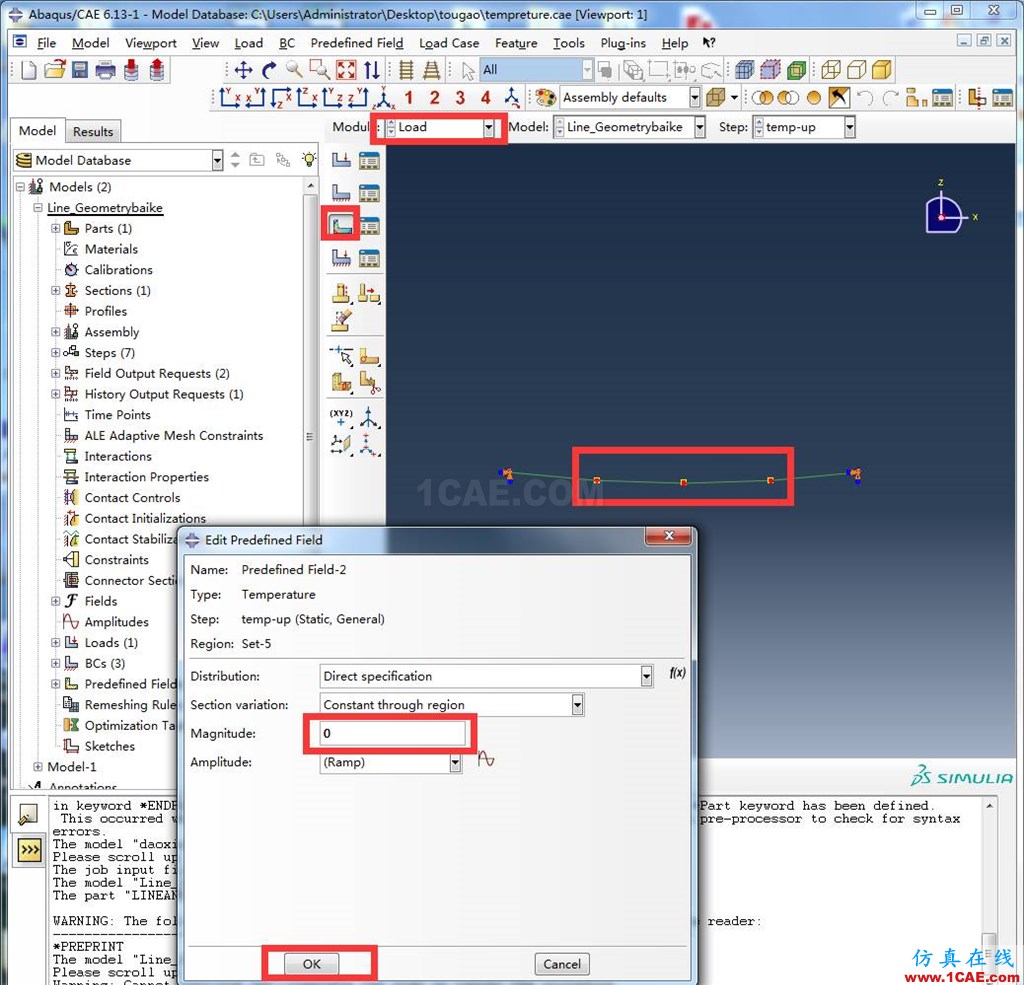Open the Load Manager icon
1024x985 pixels.
tap(369, 160)
